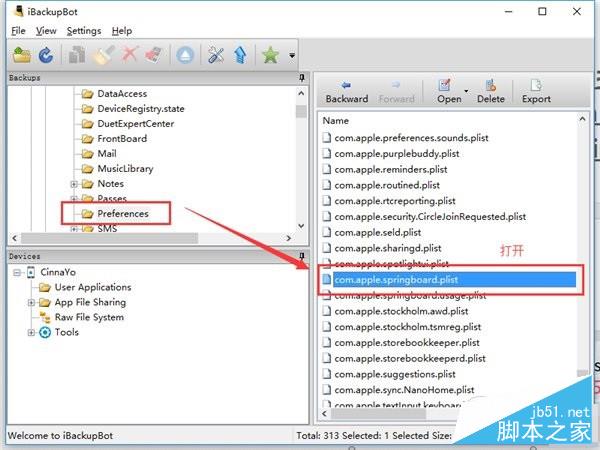Click the open backup folder toolbar icon
The height and width of the screenshot is (450, 600).
point(22,55)
